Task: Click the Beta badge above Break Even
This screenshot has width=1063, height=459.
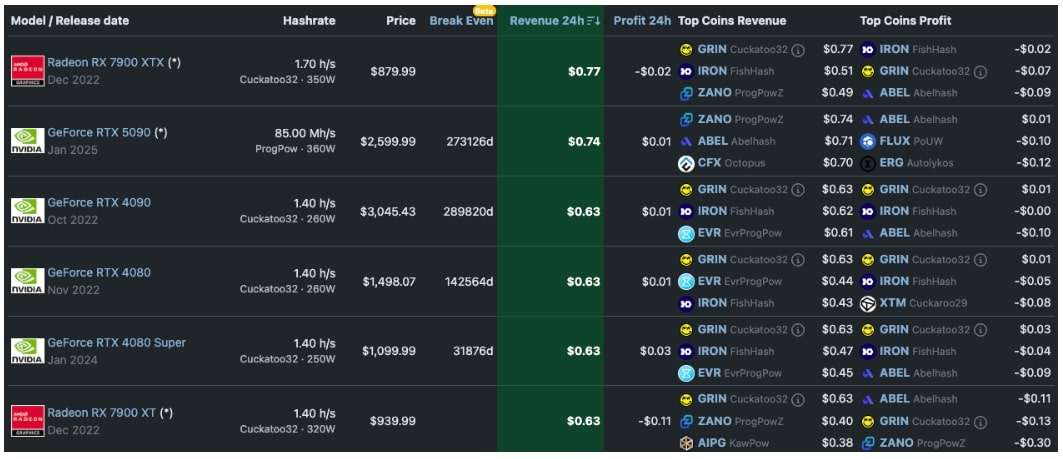Action: click(x=484, y=10)
